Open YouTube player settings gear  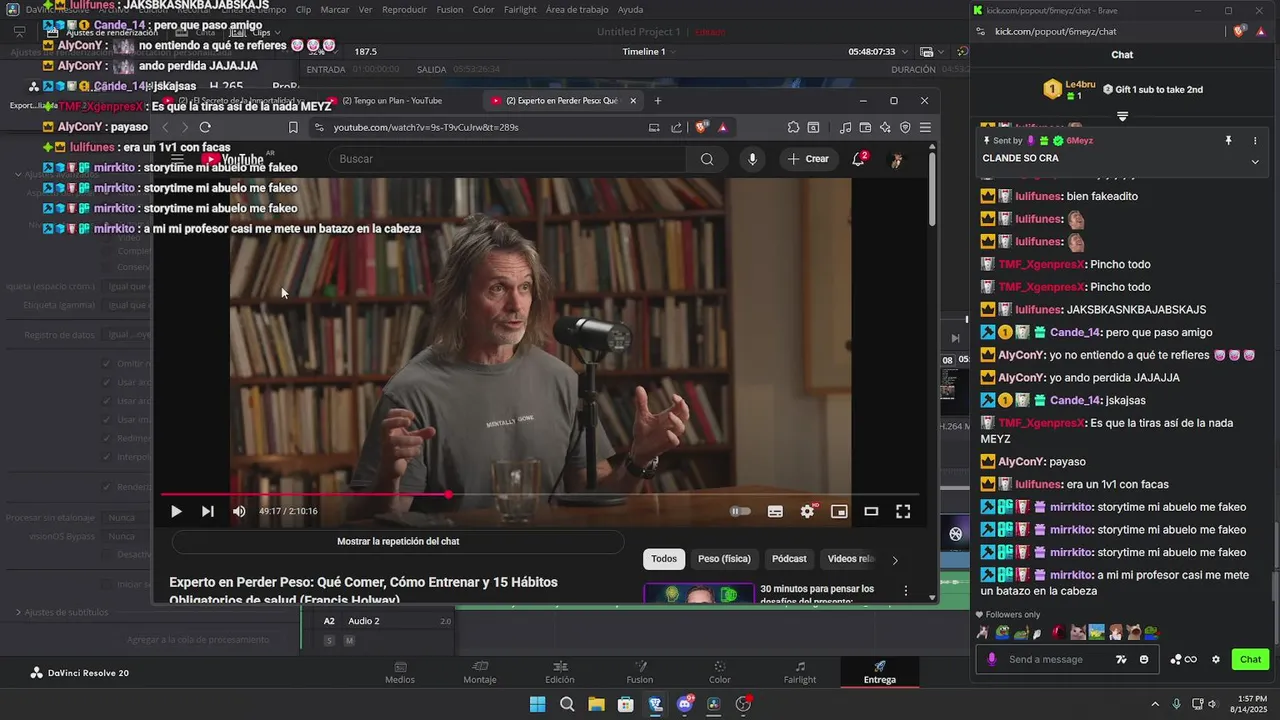[x=807, y=511]
